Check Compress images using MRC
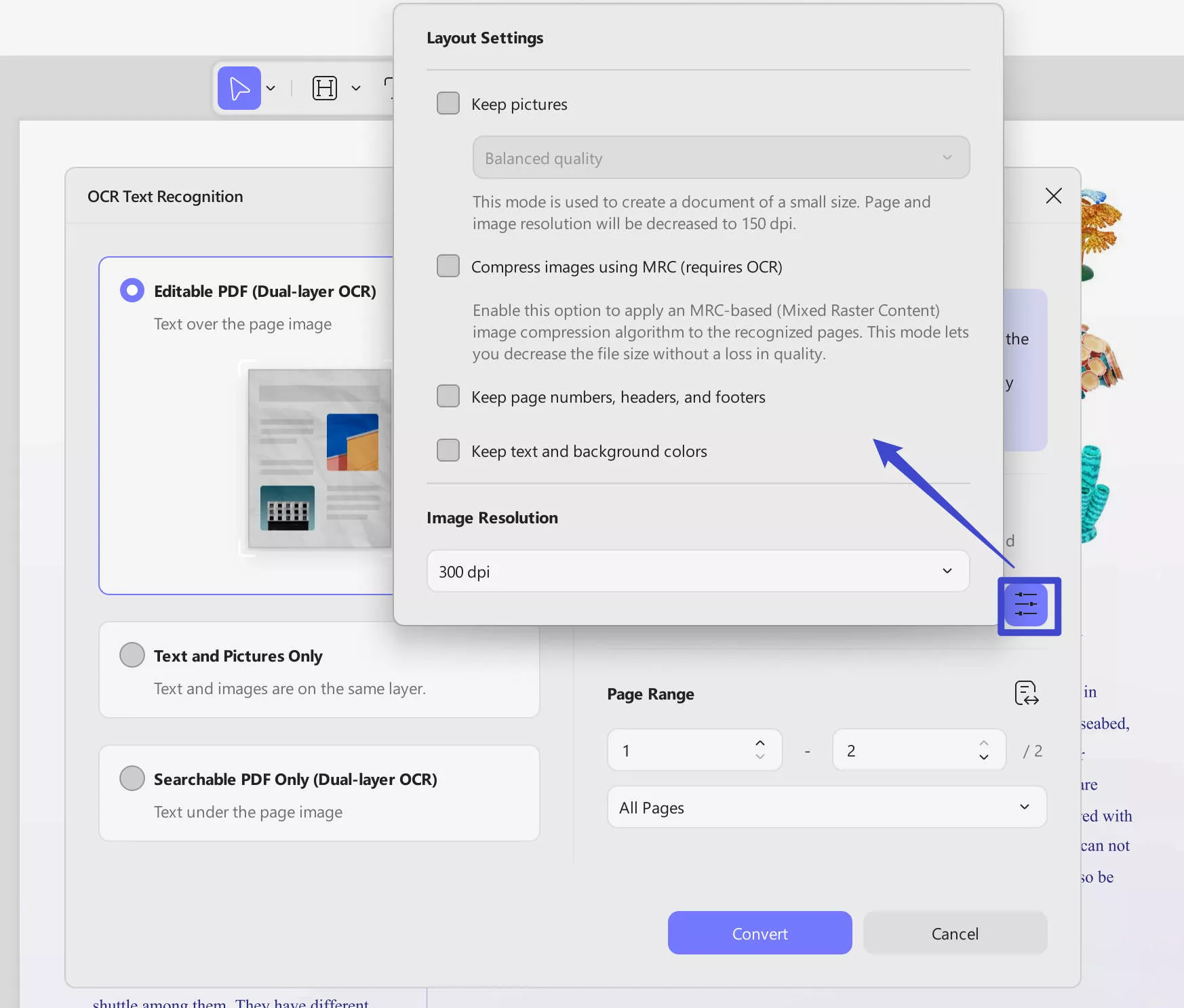Viewport: 1184px width, 1008px height. [x=448, y=266]
